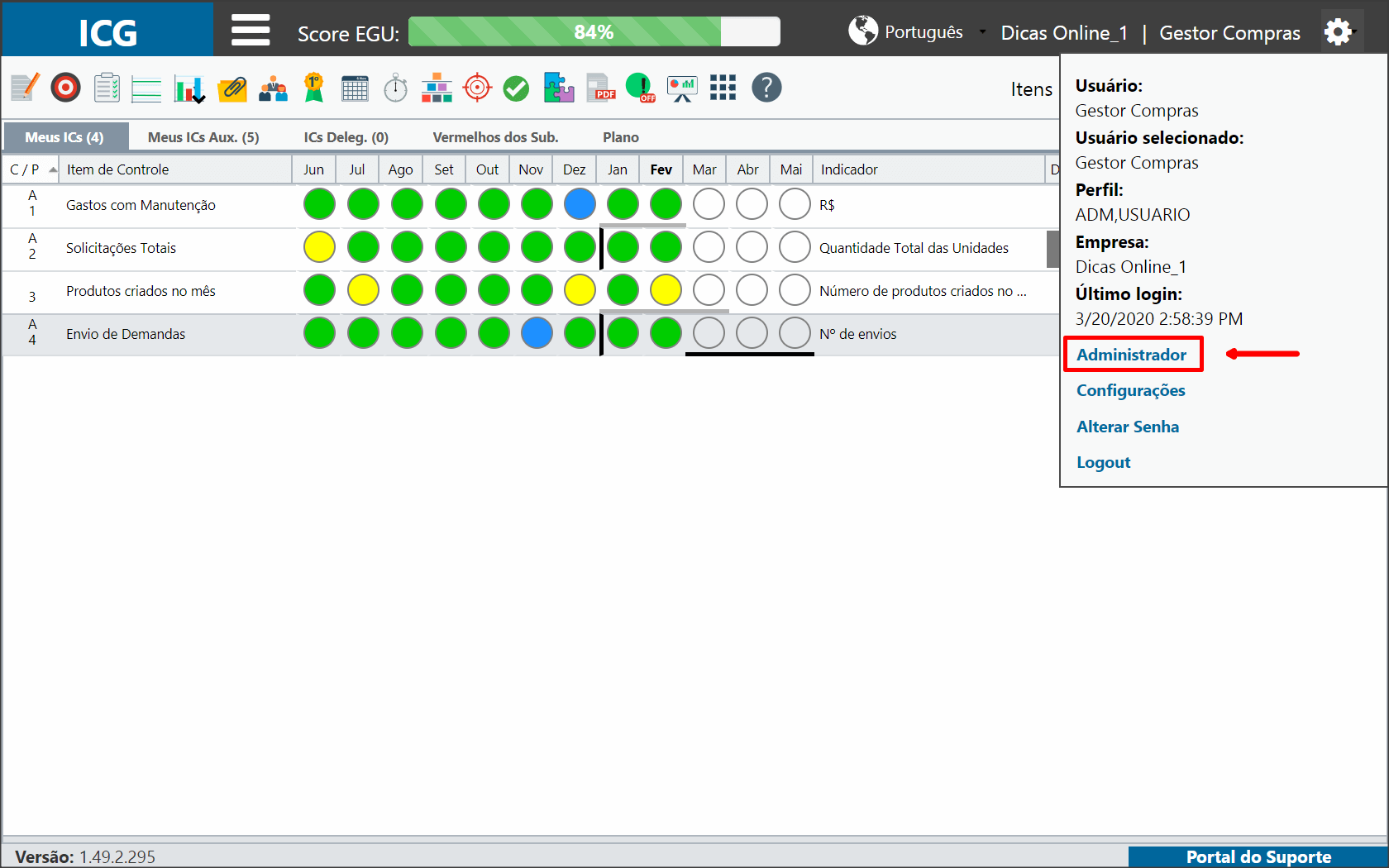This screenshot has width=1389, height=868.
Task: Collapse the gear settings dropdown
Action: pos(1339,32)
